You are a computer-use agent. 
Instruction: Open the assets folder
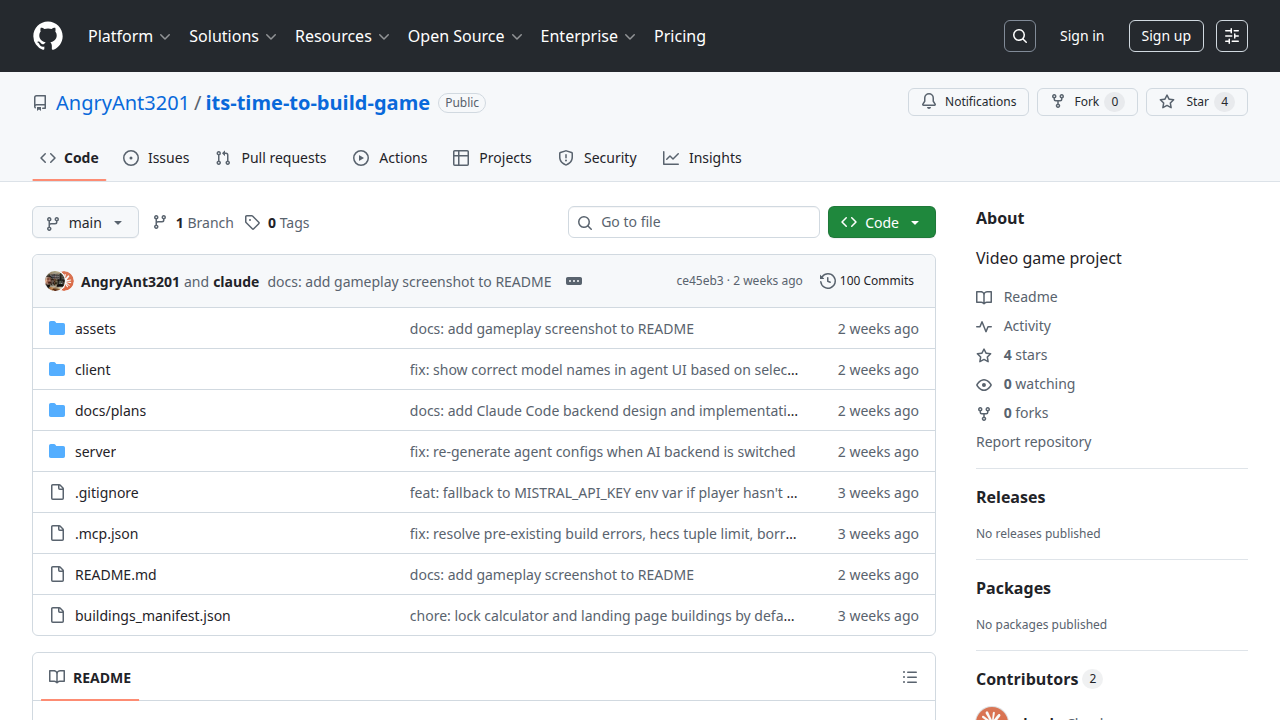pyautogui.click(x=95, y=329)
